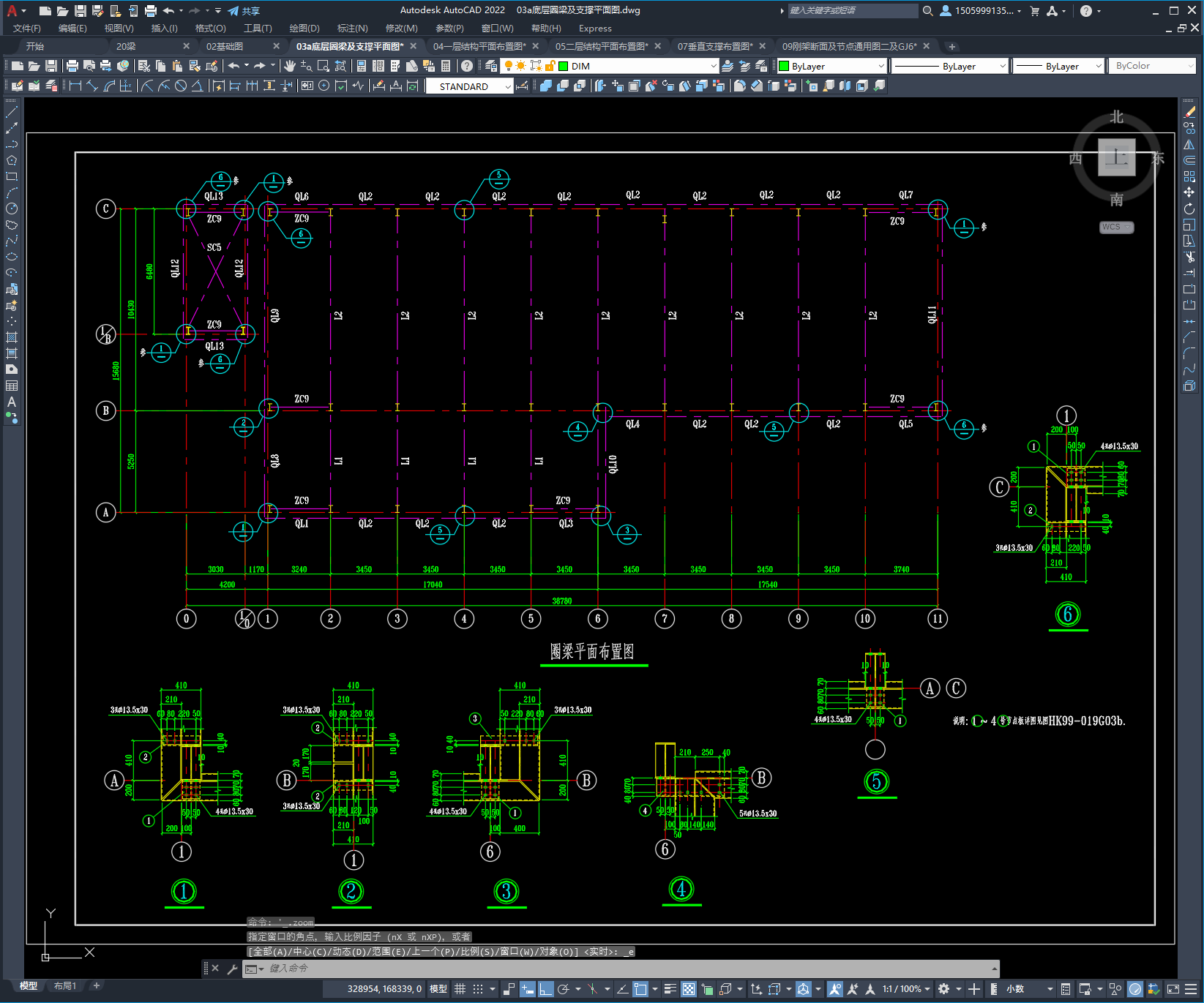Image resolution: width=1204 pixels, height=1003 pixels.
Task: Click the Print icon in standard toolbar
Action: (x=72, y=66)
